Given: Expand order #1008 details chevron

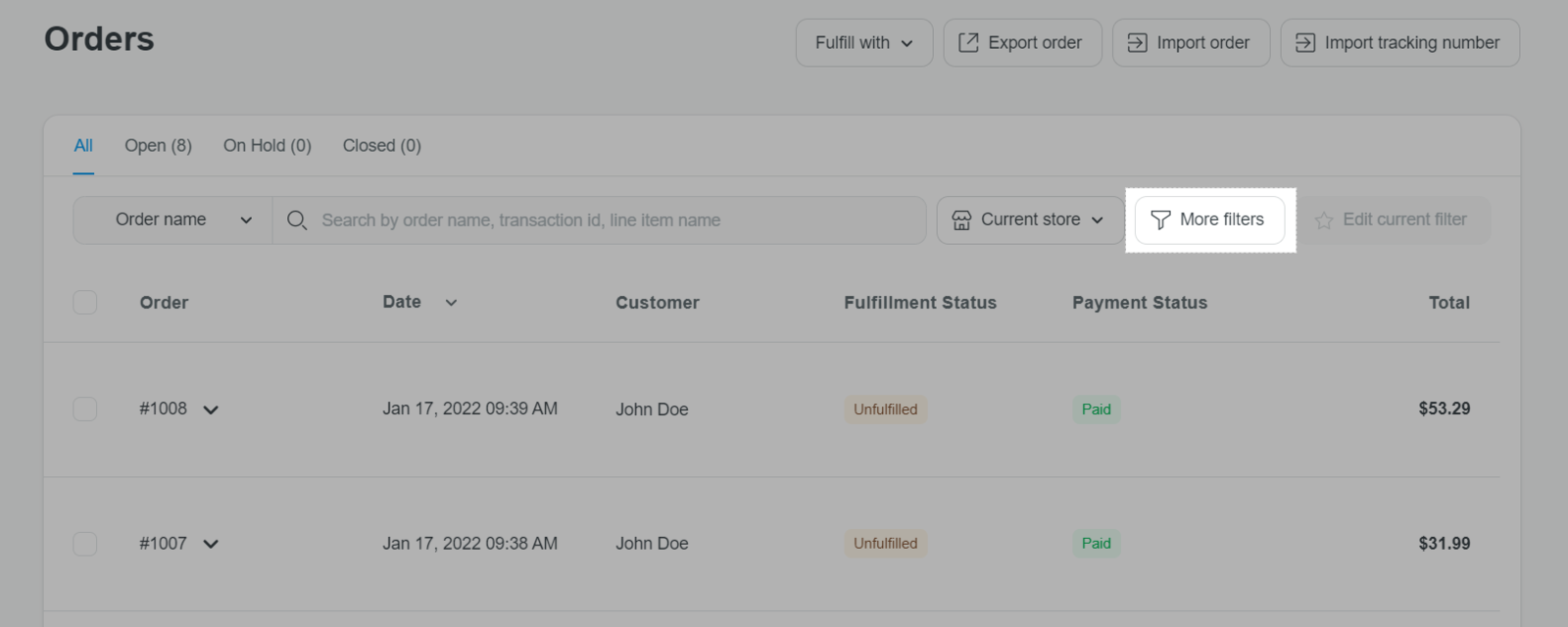Looking at the screenshot, I should (x=211, y=410).
